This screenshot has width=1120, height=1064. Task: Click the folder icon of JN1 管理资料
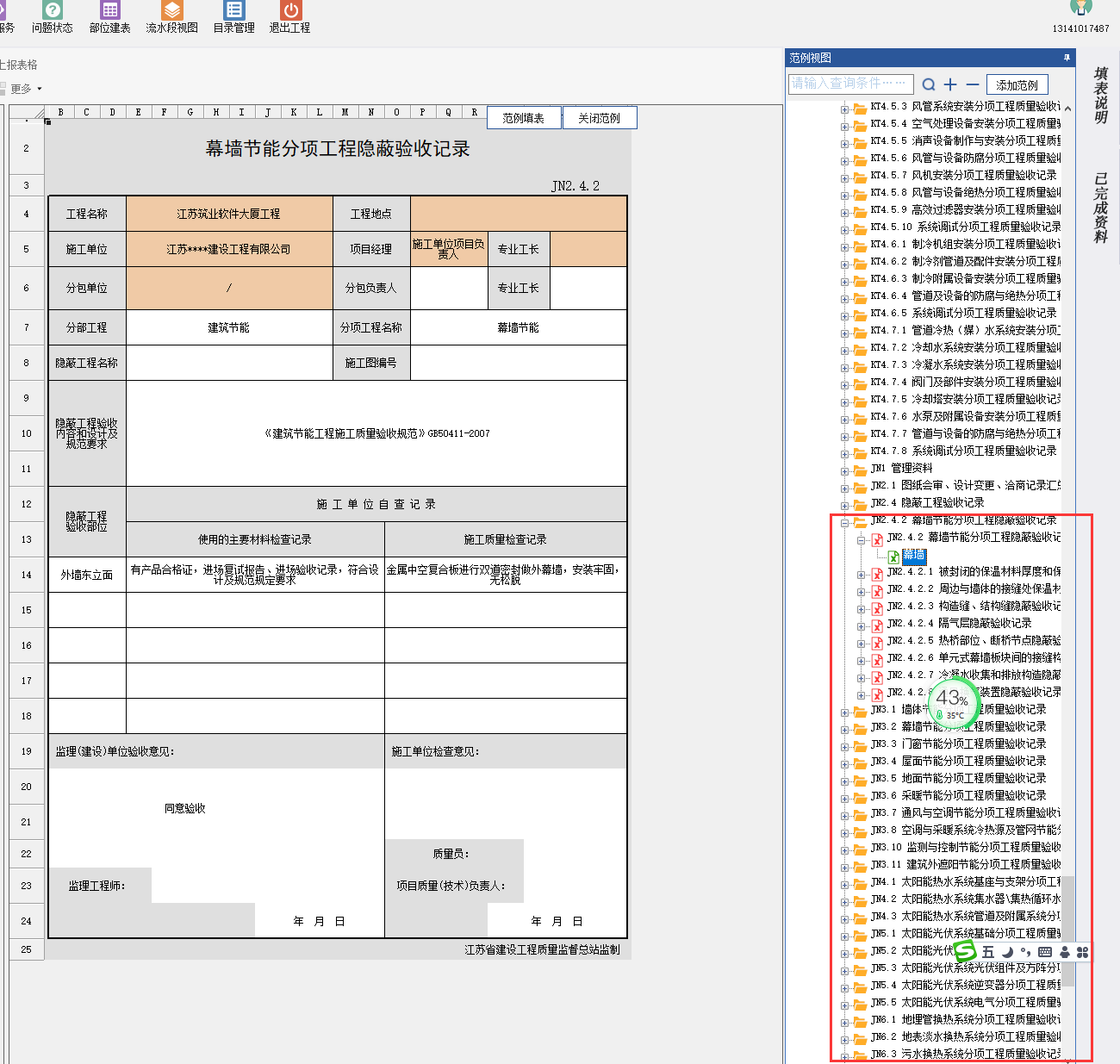pos(859,470)
